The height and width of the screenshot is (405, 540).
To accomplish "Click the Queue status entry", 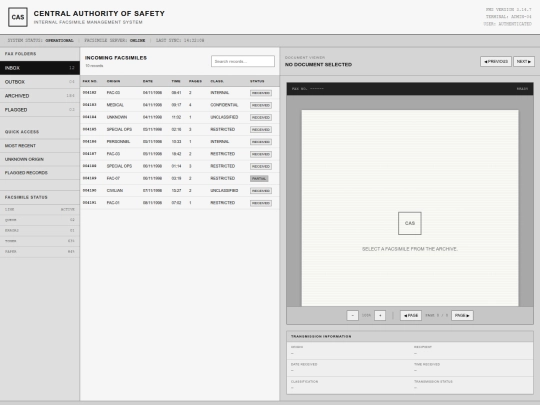I will tap(40, 220).
